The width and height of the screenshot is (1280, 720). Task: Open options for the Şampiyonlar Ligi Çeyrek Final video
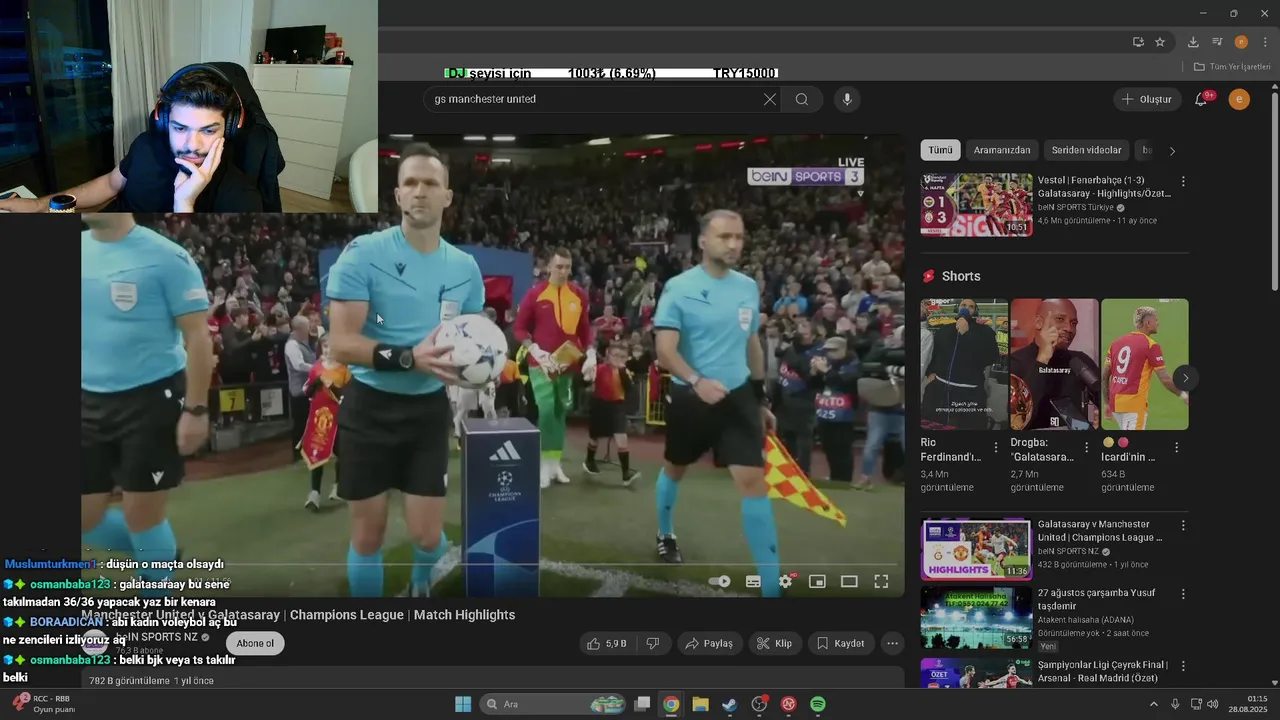pos(1183,666)
